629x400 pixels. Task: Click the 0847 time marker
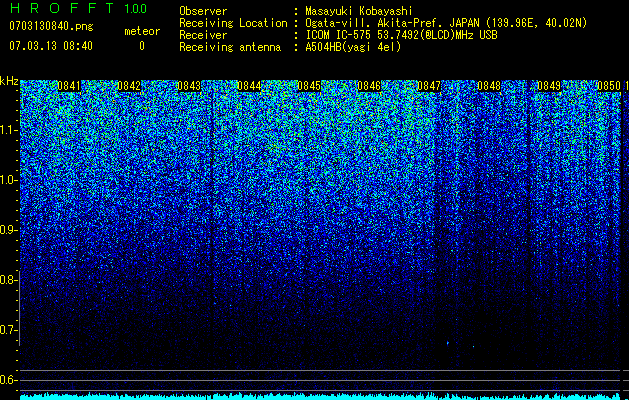click(x=429, y=86)
